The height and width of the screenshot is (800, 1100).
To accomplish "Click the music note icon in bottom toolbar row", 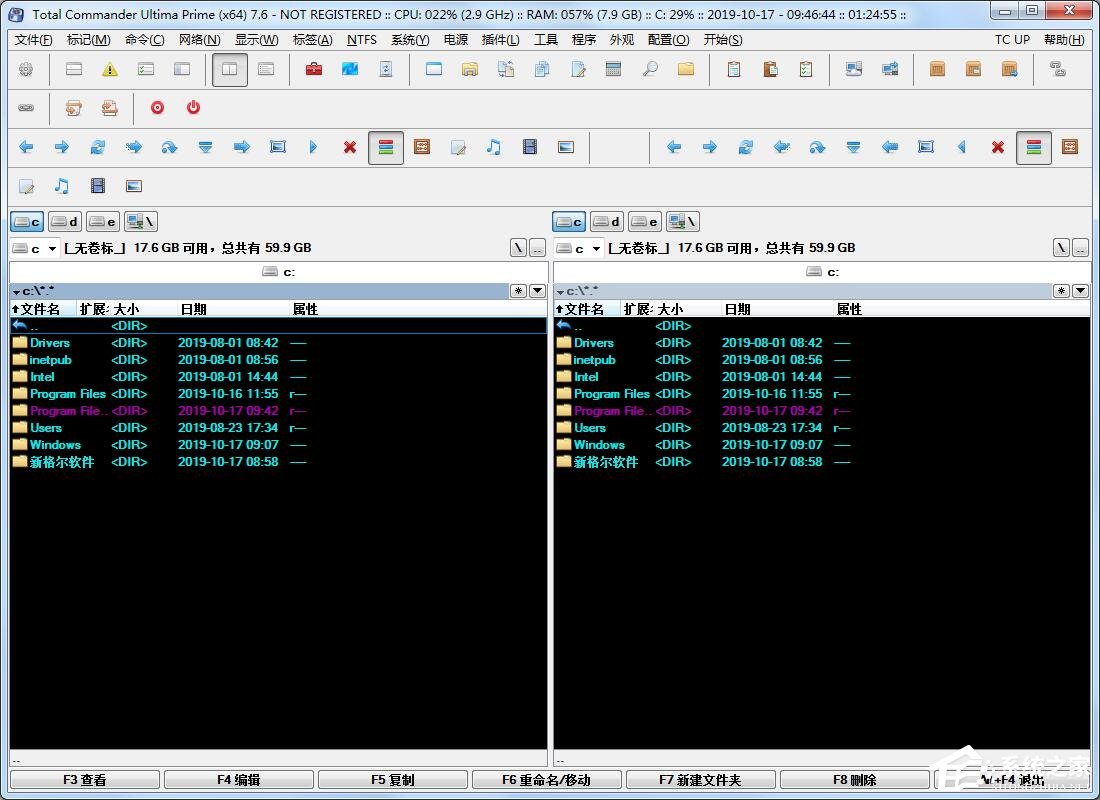I will 62,186.
